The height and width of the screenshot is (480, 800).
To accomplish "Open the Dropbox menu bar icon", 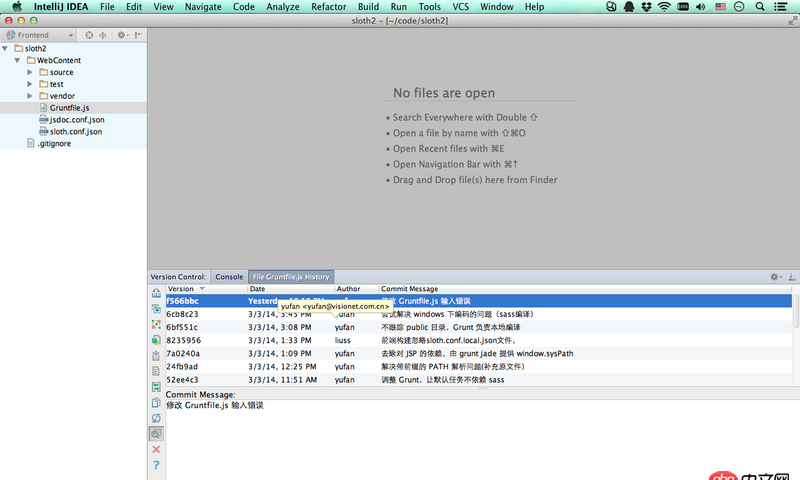I will [646, 7].
